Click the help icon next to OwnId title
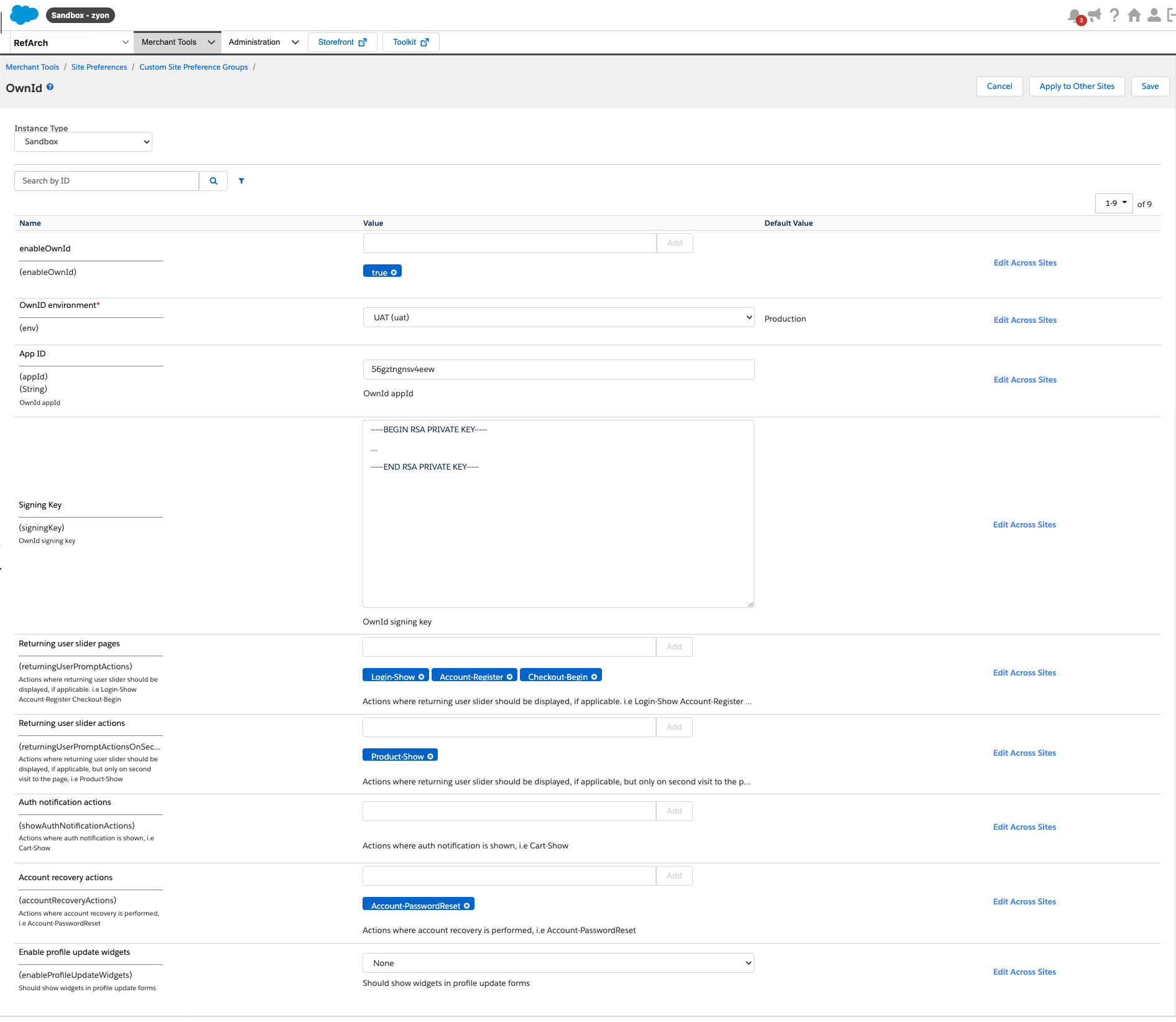Image resolution: width=1176 pixels, height=1022 pixels. click(50, 87)
